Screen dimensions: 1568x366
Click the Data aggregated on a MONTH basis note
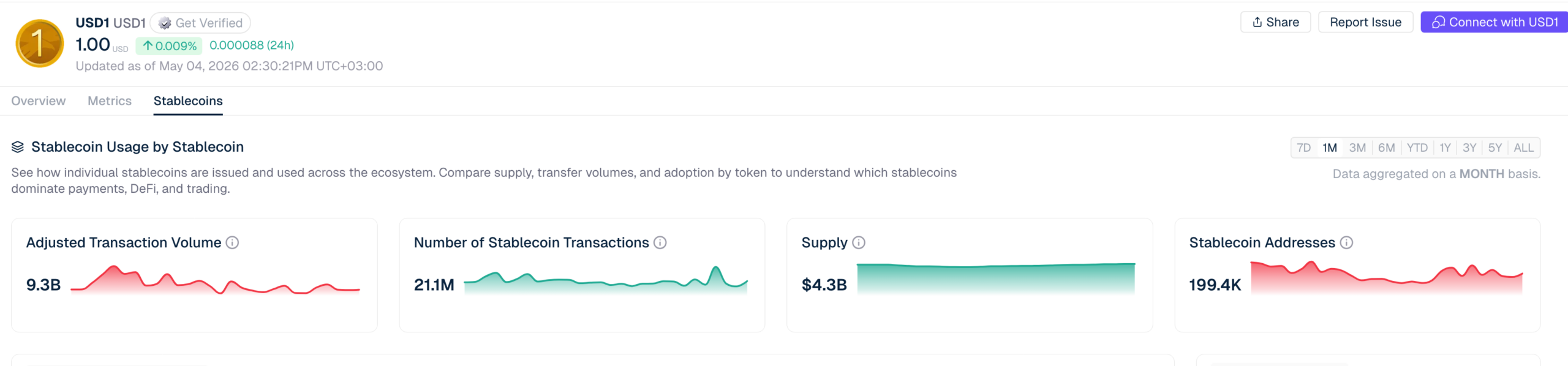(1436, 174)
